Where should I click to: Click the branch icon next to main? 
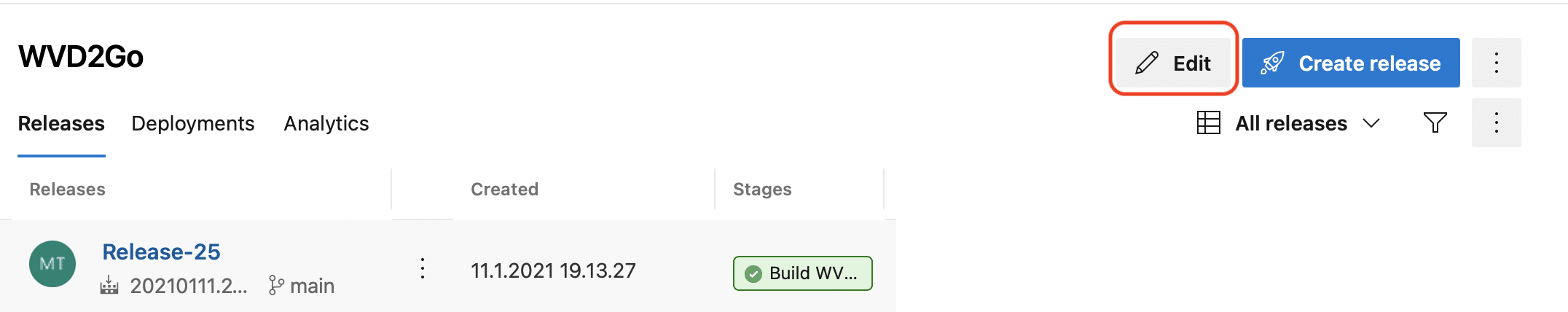(276, 285)
